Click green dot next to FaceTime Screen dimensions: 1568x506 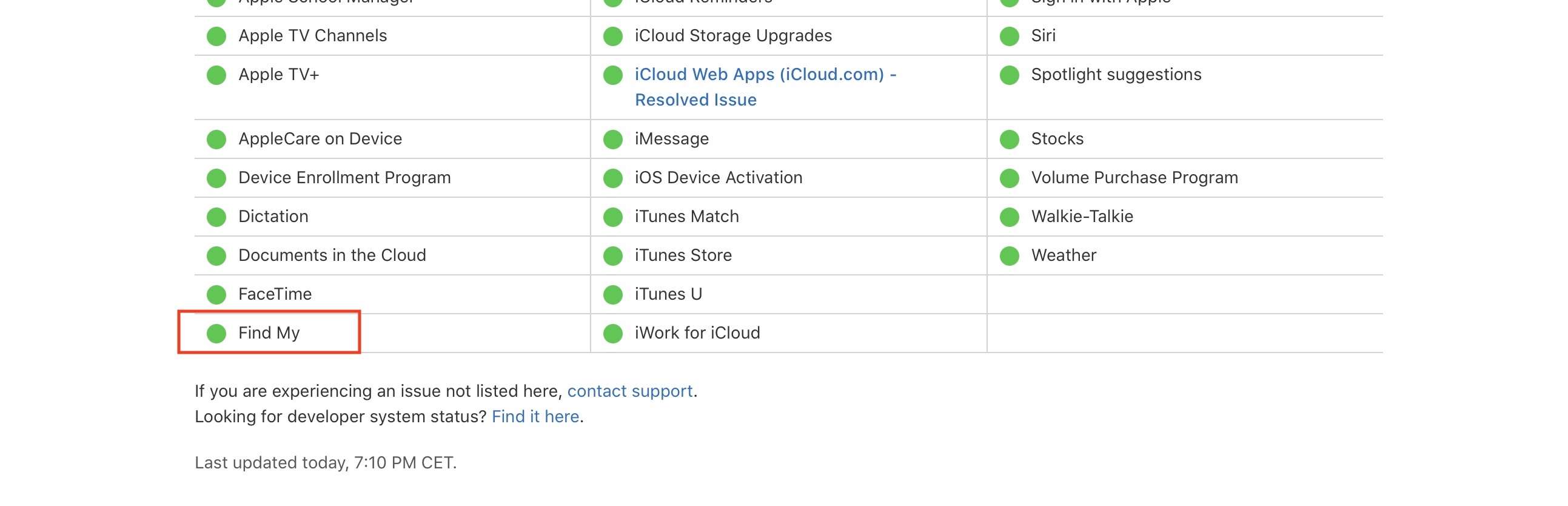pyautogui.click(x=216, y=295)
